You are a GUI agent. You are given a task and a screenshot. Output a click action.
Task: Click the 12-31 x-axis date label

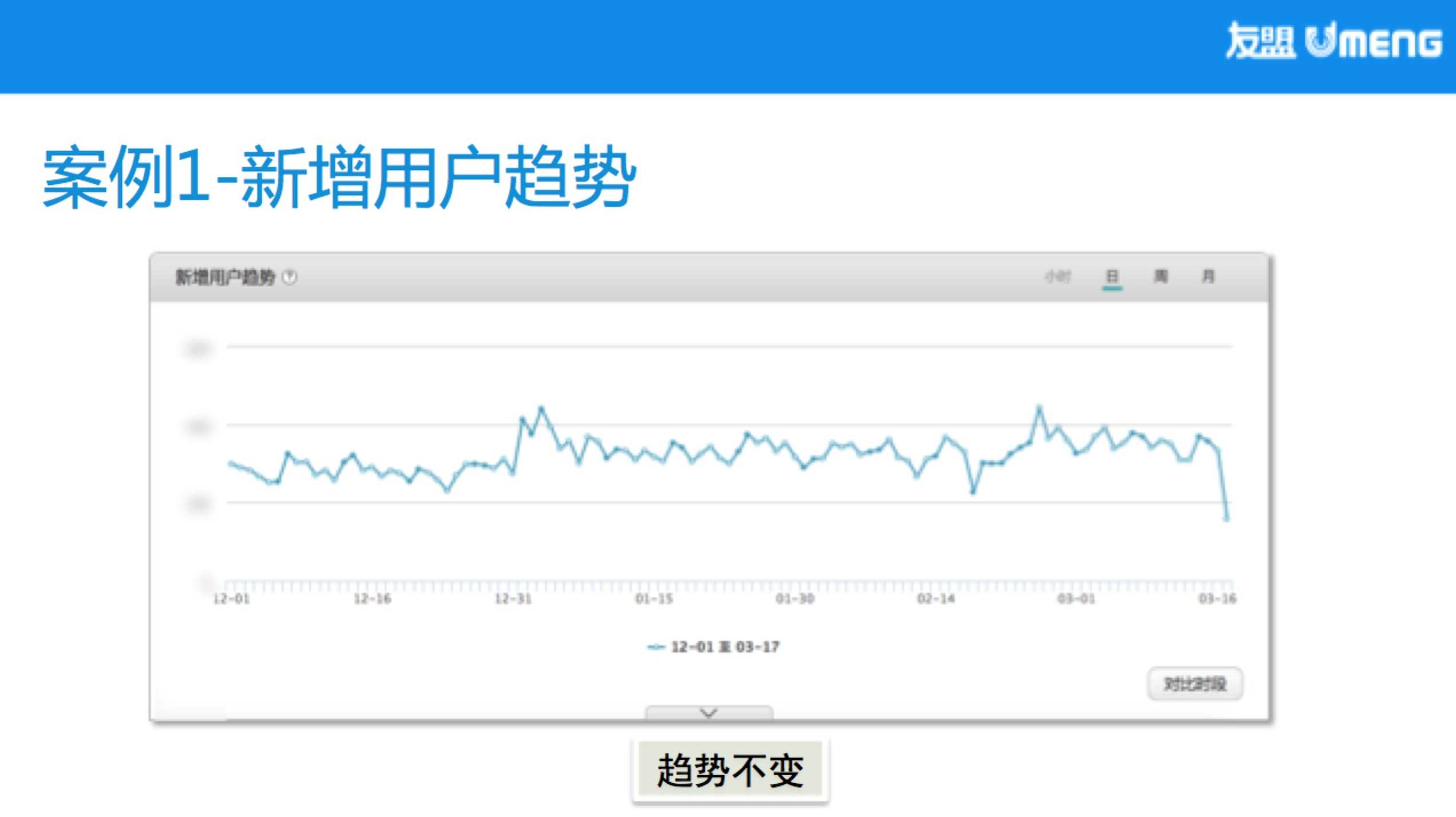click(513, 599)
